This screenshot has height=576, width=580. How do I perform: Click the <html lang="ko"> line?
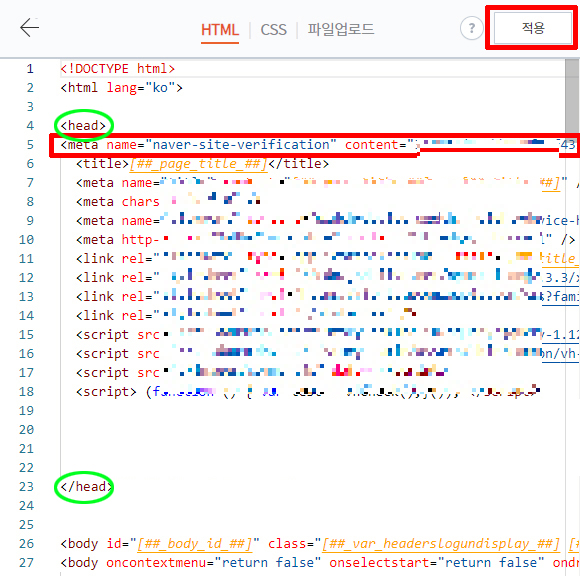[x=122, y=88]
